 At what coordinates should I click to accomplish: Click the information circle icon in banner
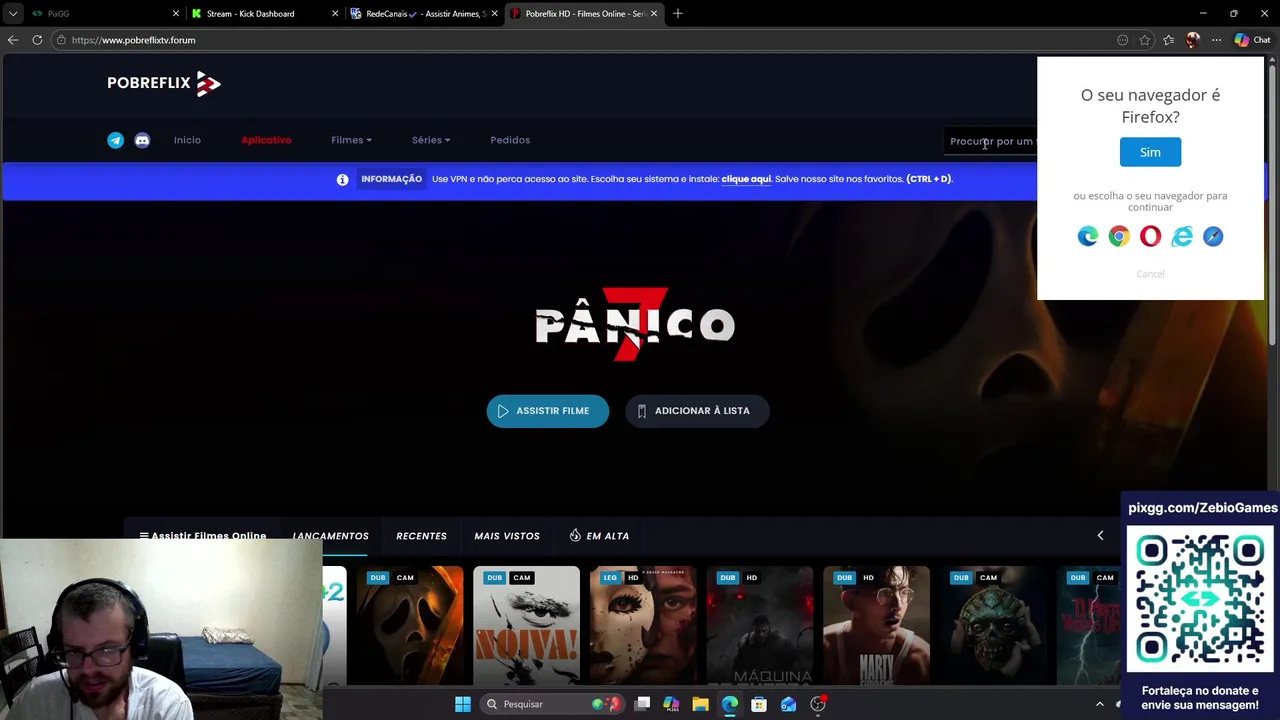(x=342, y=179)
